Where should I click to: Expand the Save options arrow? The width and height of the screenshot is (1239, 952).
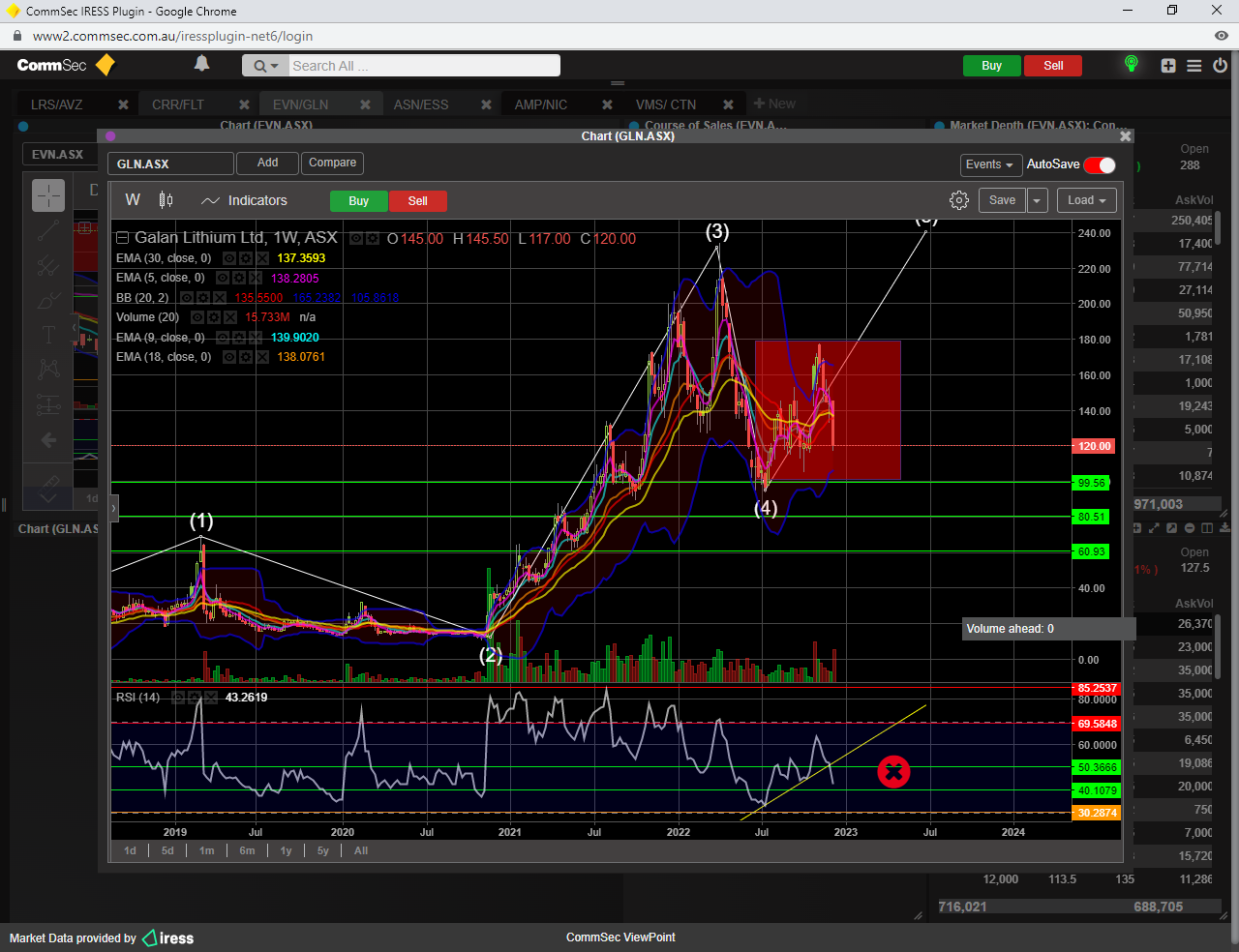(x=1037, y=200)
